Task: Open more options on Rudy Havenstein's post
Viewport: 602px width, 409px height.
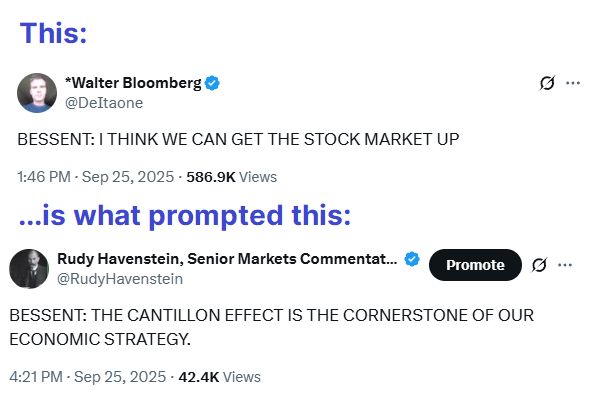Action: tap(565, 264)
